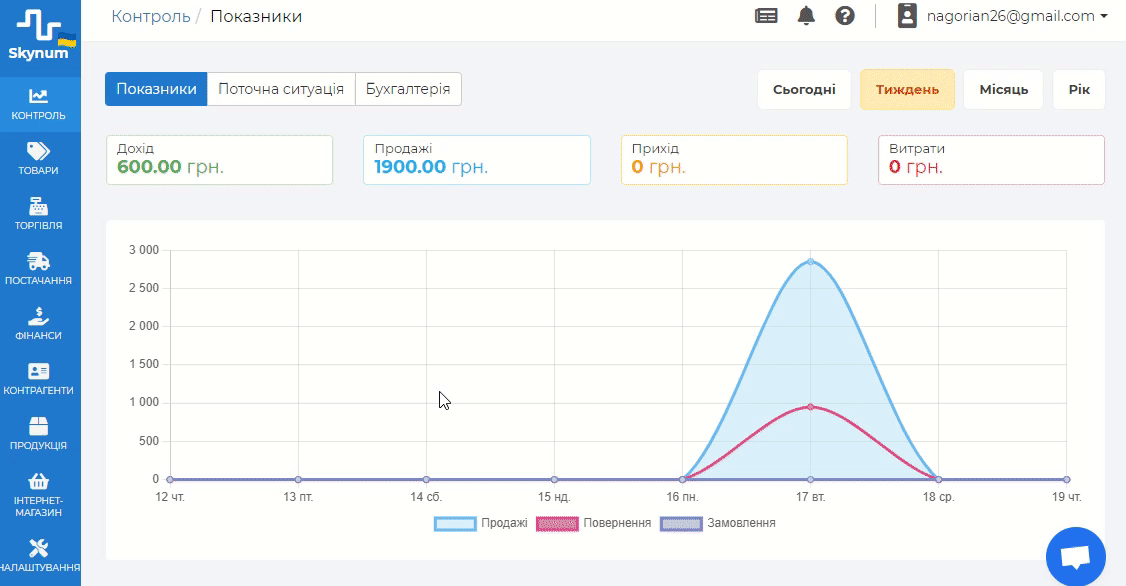Switch to the Бухгалтерія tab
Viewport: 1126px width, 586px height.
[408, 89]
